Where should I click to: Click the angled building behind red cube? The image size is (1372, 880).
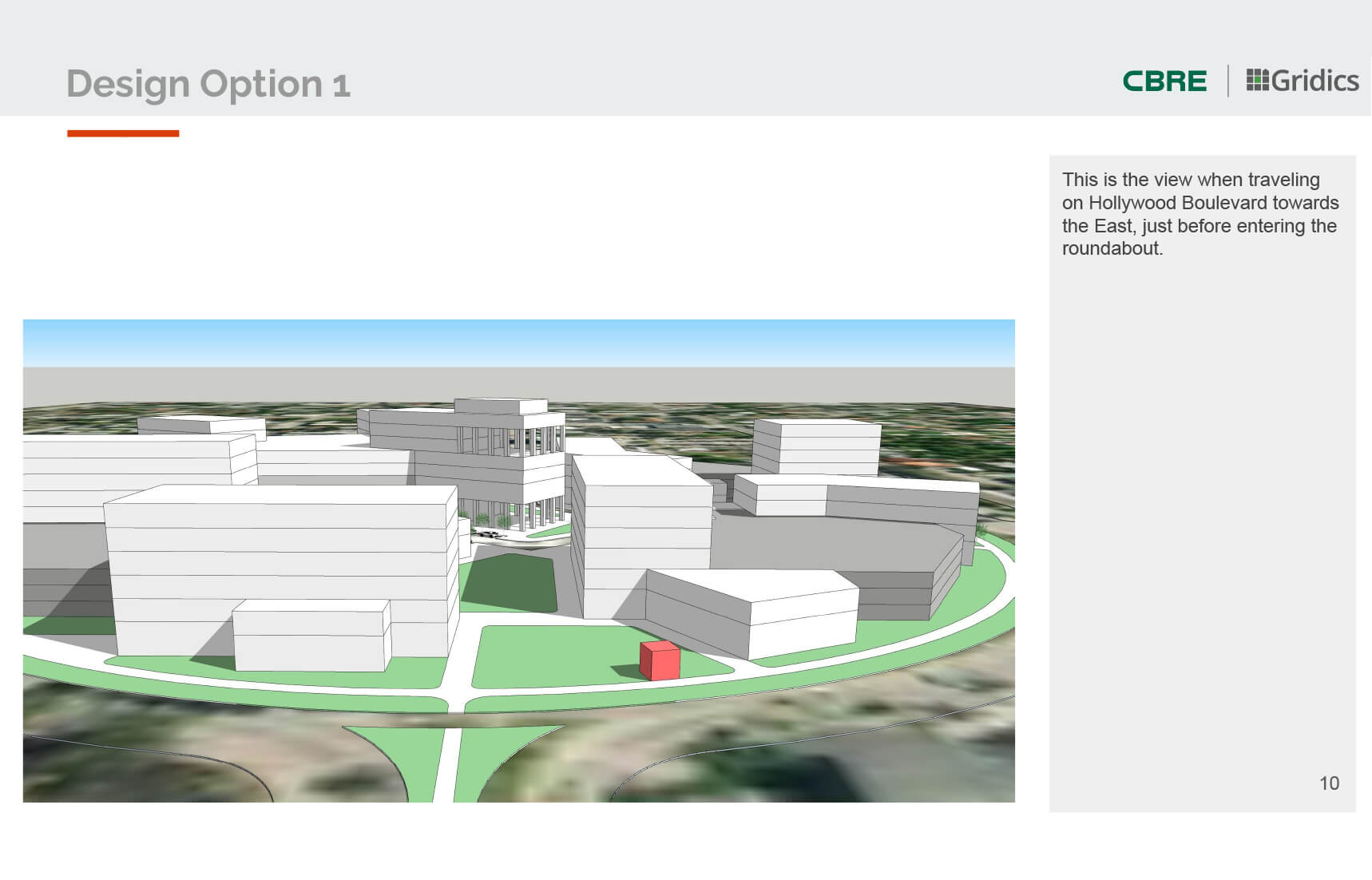point(751,611)
